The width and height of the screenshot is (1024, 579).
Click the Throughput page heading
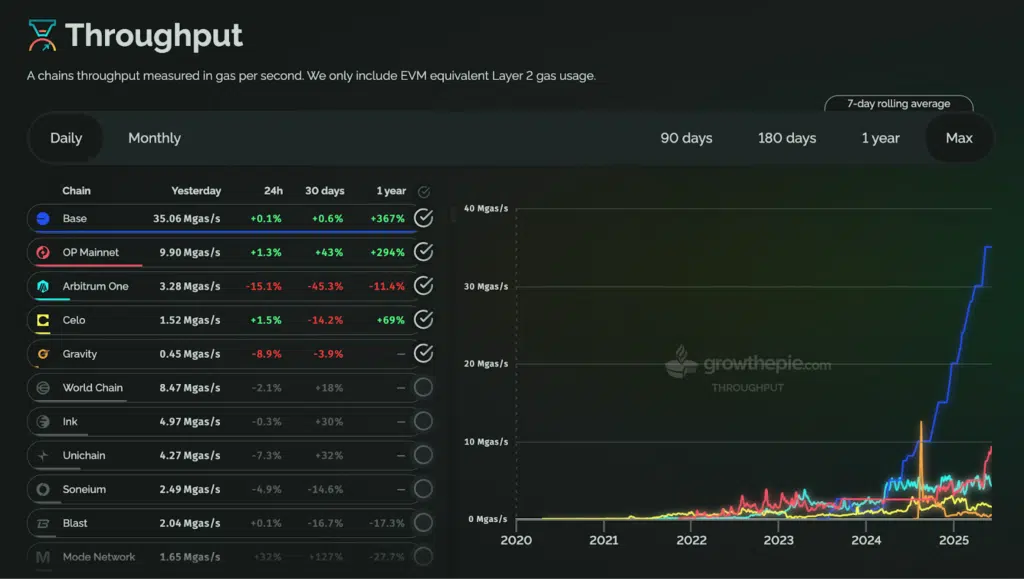[x=154, y=36]
